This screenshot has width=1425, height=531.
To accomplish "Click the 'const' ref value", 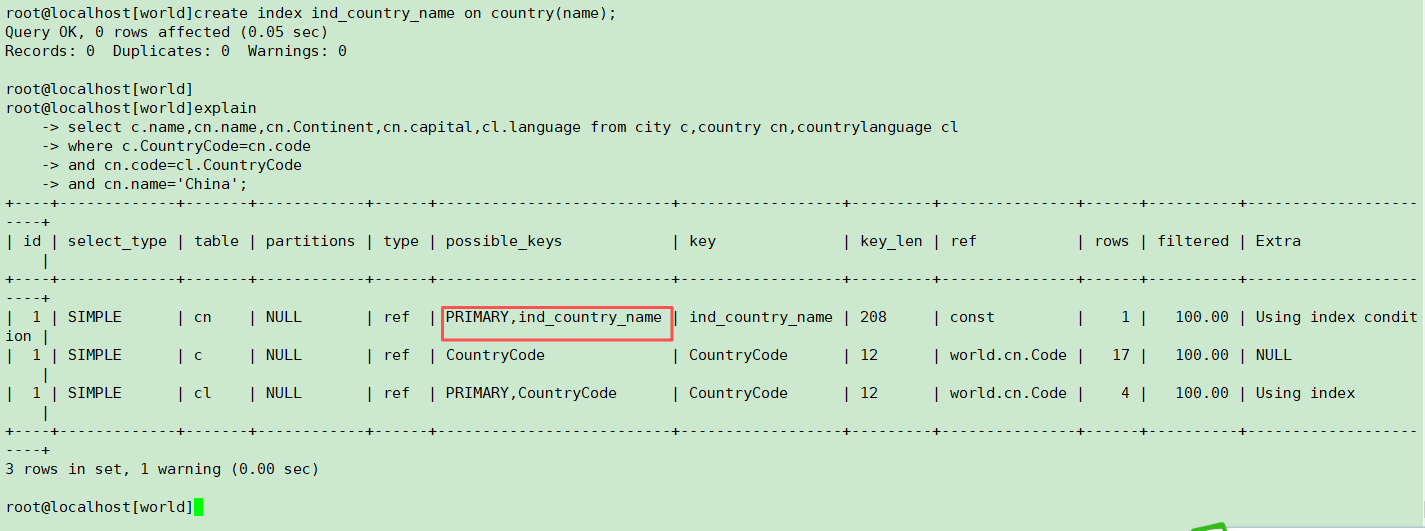I will click(x=972, y=317).
